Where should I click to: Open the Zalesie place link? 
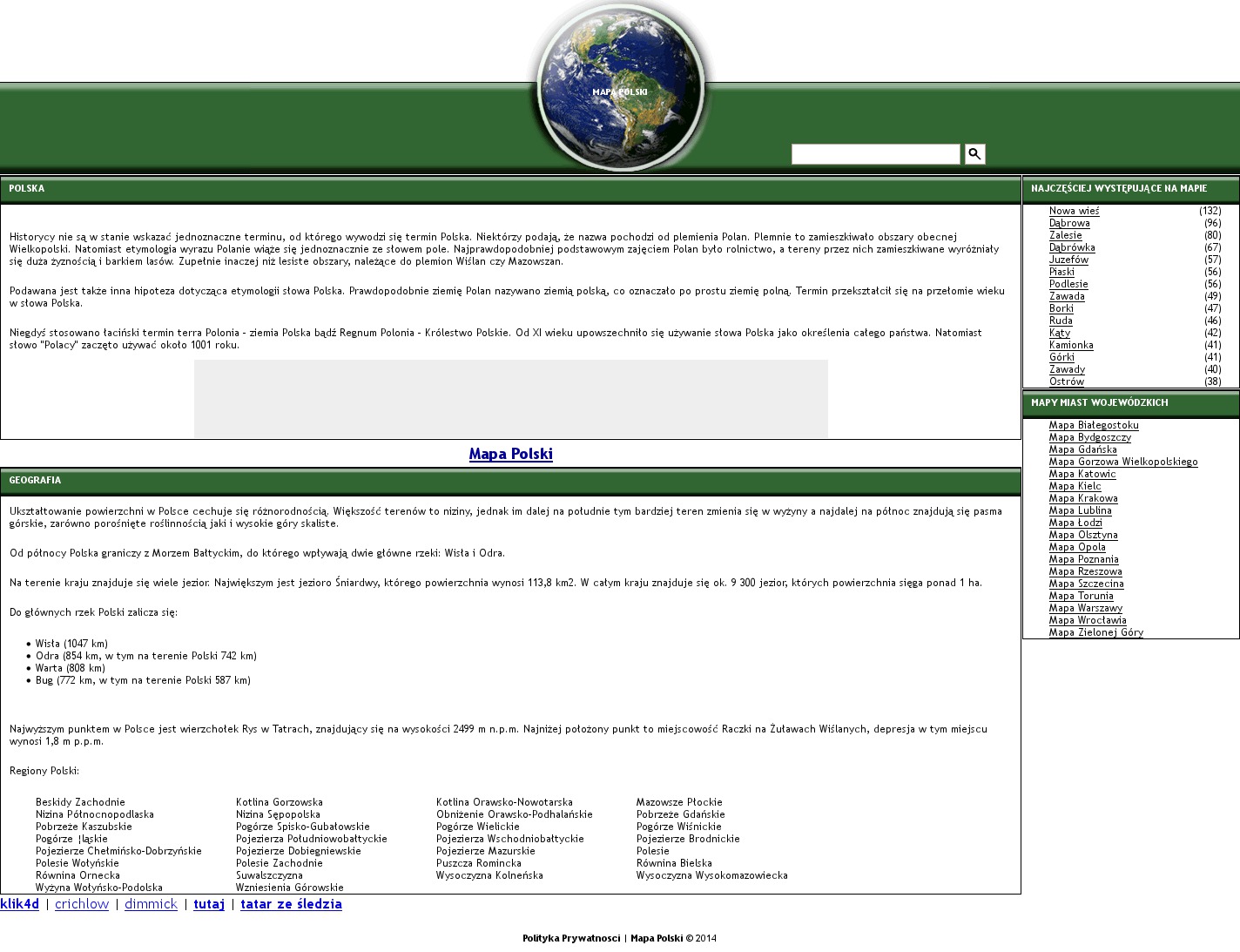(1065, 235)
